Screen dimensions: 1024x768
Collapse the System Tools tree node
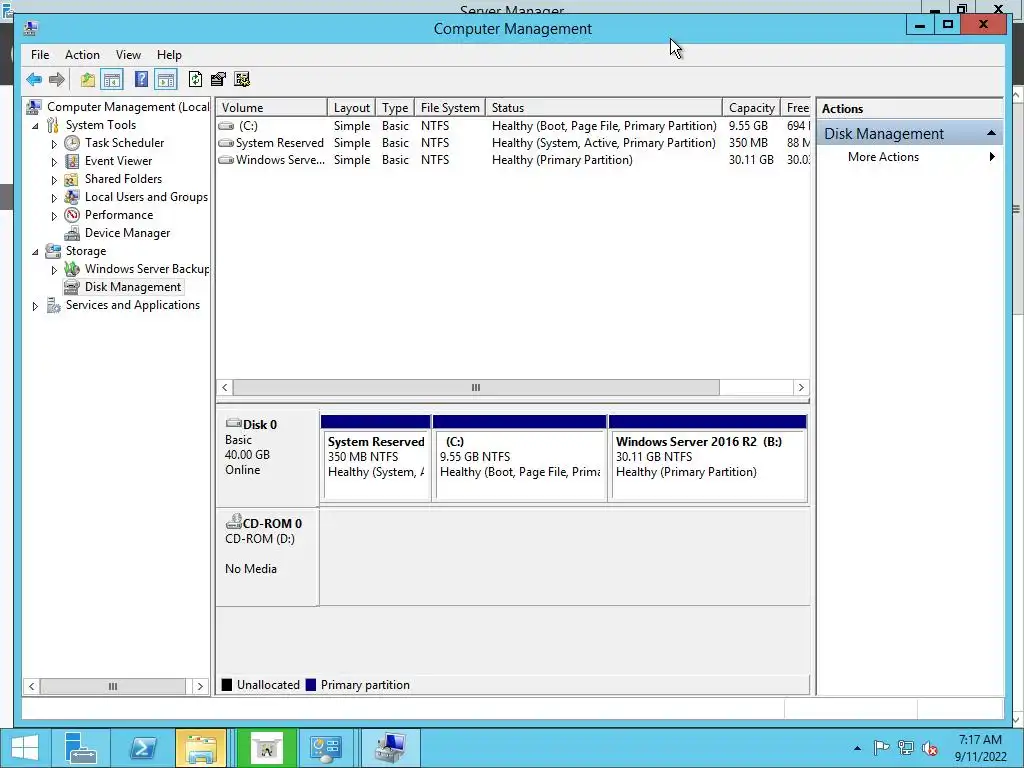coord(35,125)
